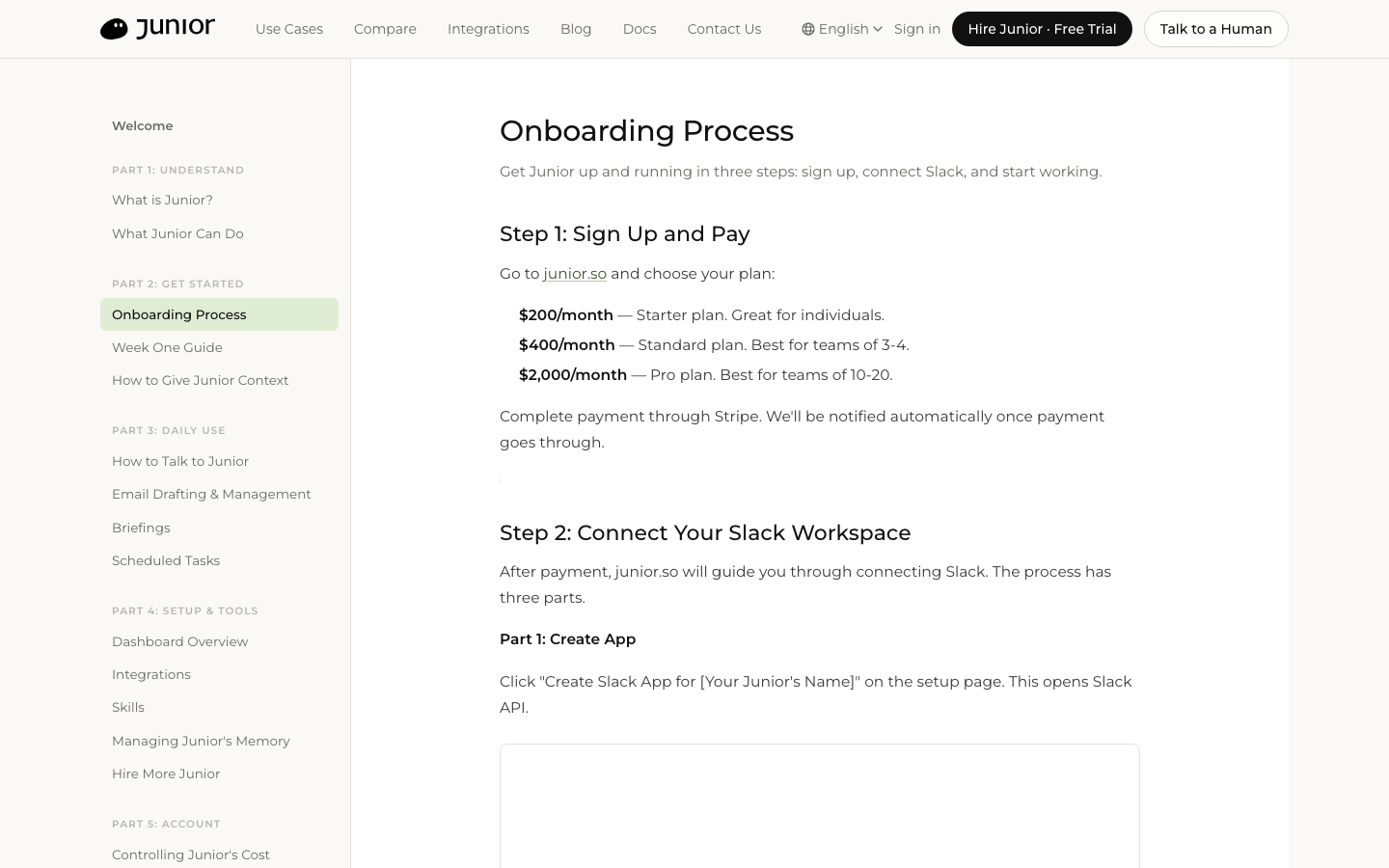
Task: Click Contact Us in header
Action: click(724, 29)
